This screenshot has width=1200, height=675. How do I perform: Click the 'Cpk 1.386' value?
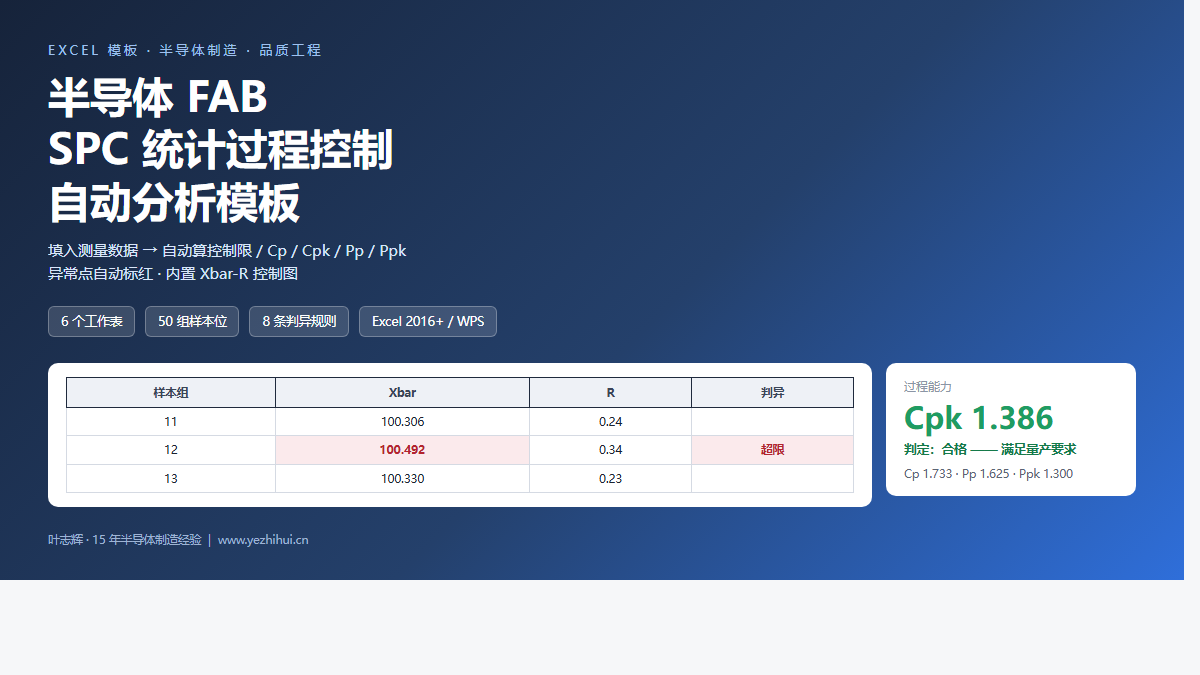[979, 418]
